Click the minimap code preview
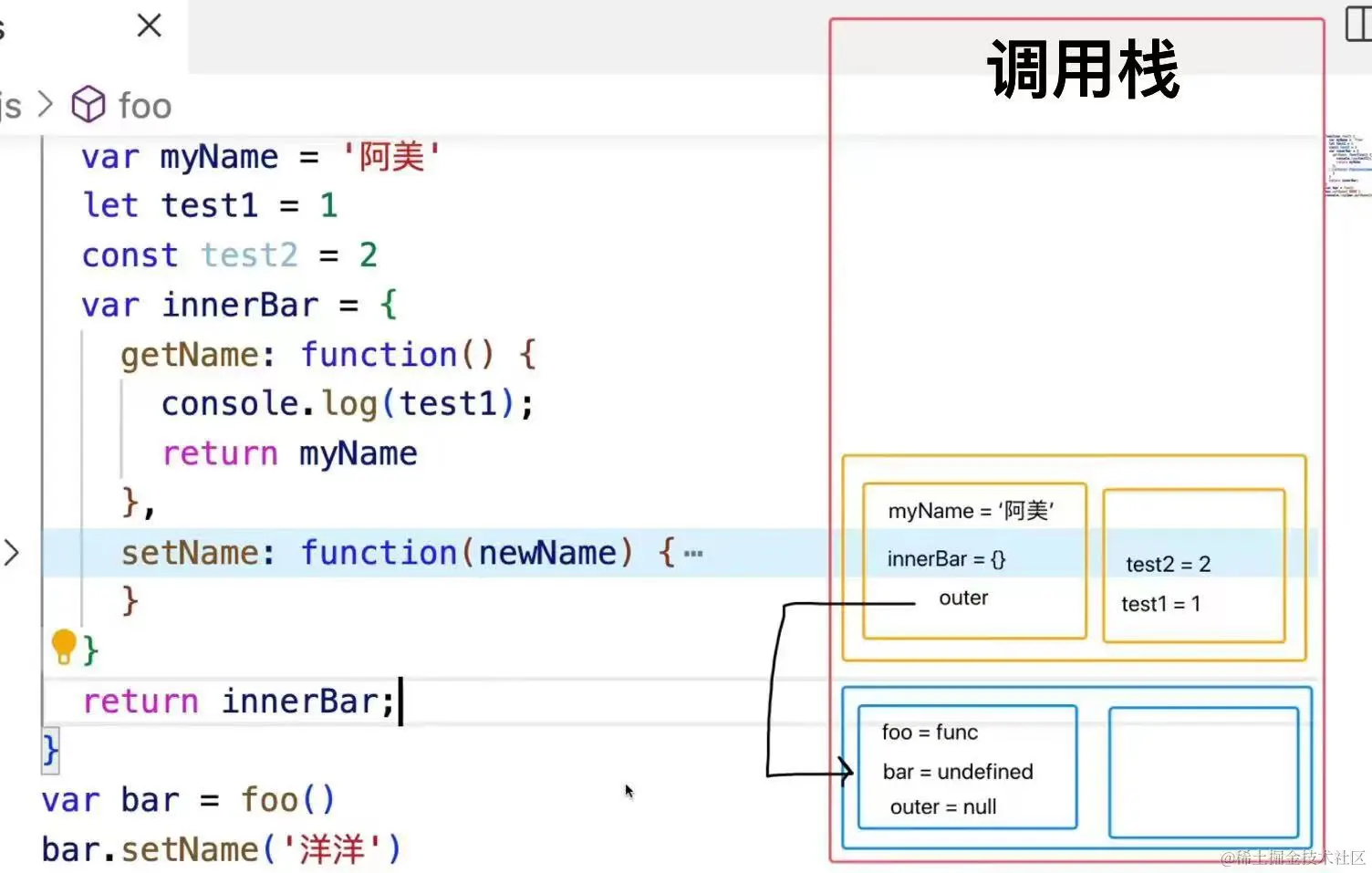The image size is (1372, 873). tap(1348, 165)
